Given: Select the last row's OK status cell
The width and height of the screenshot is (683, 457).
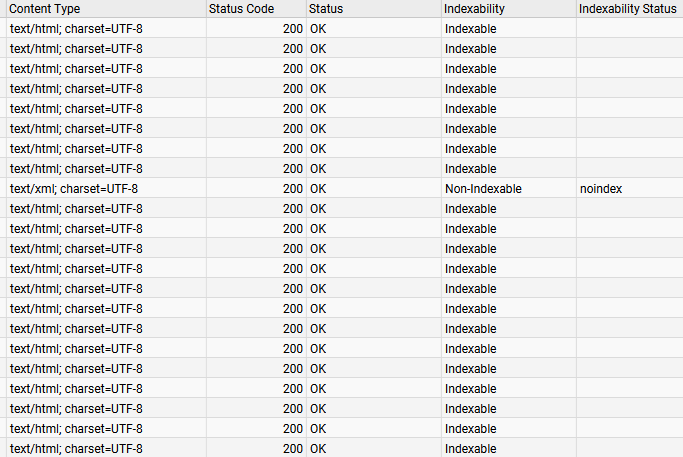Looking at the screenshot, I should (318, 448).
